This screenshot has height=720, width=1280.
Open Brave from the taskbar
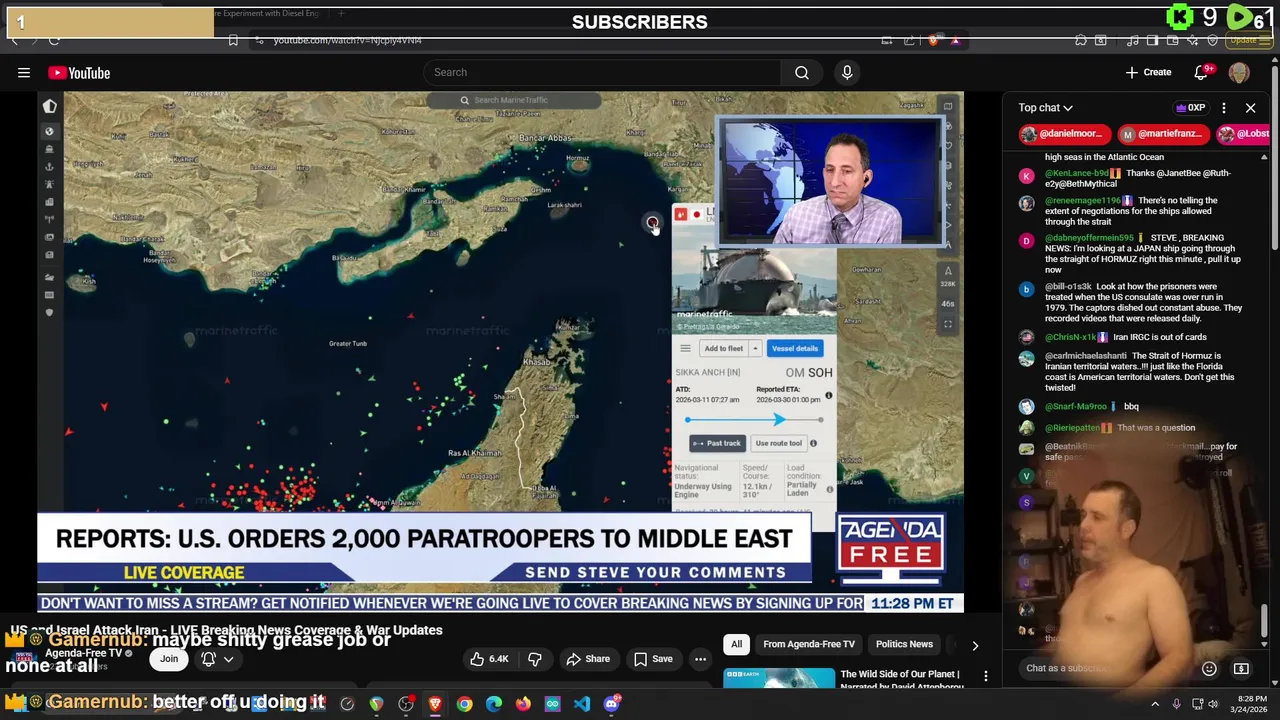pyautogui.click(x=435, y=704)
